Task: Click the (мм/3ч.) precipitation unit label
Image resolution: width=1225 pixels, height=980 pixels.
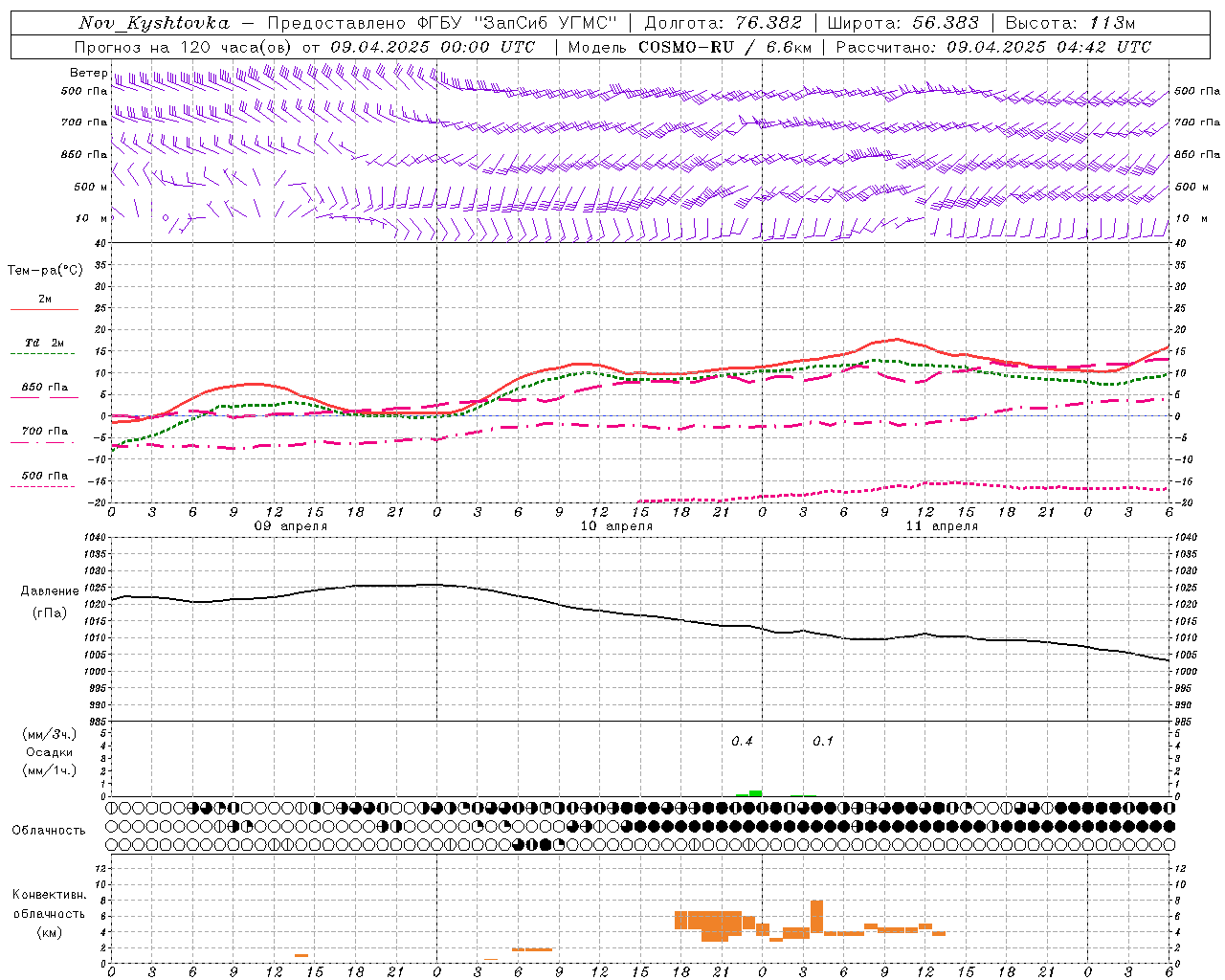Action: click(50, 735)
